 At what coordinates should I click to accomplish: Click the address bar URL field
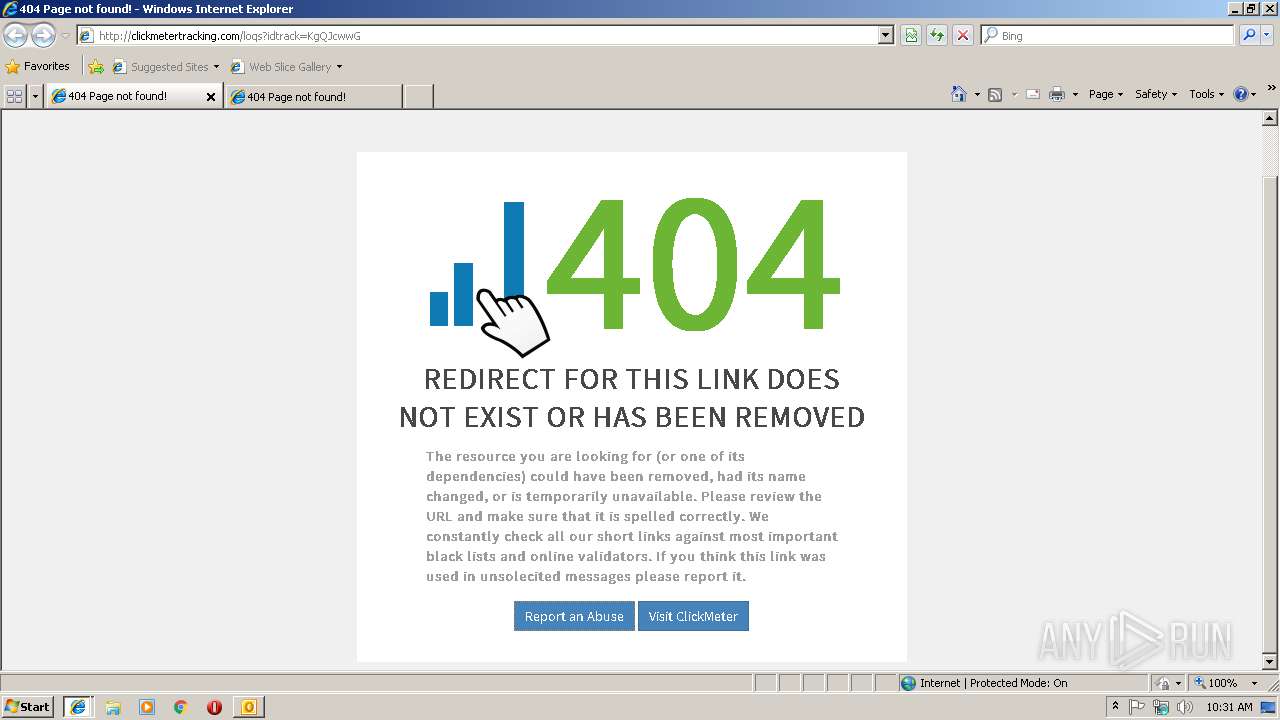pyautogui.click(x=478, y=35)
